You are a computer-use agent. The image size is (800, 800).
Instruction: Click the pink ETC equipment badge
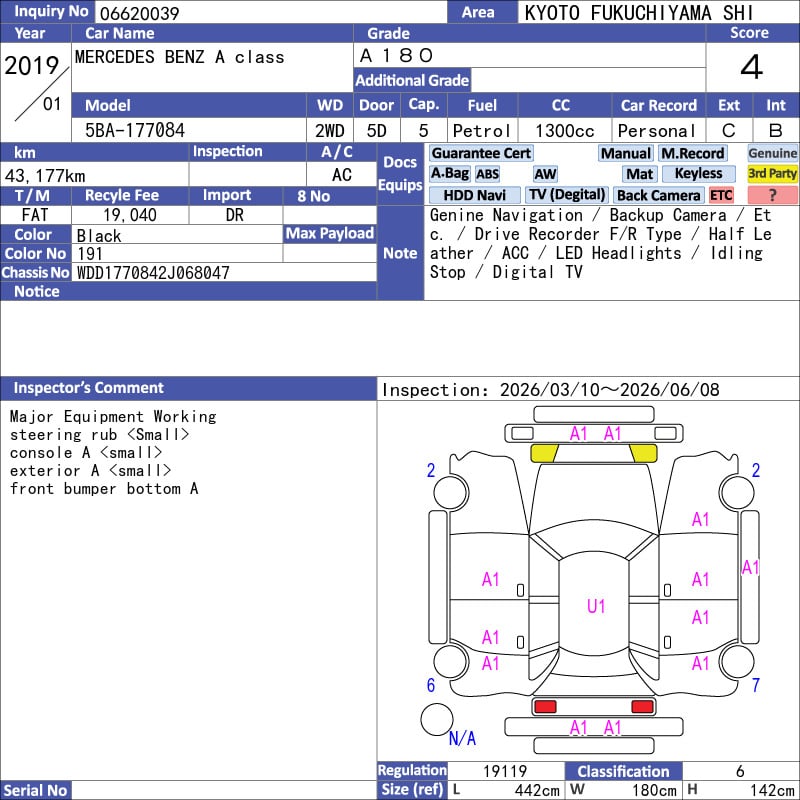click(721, 195)
